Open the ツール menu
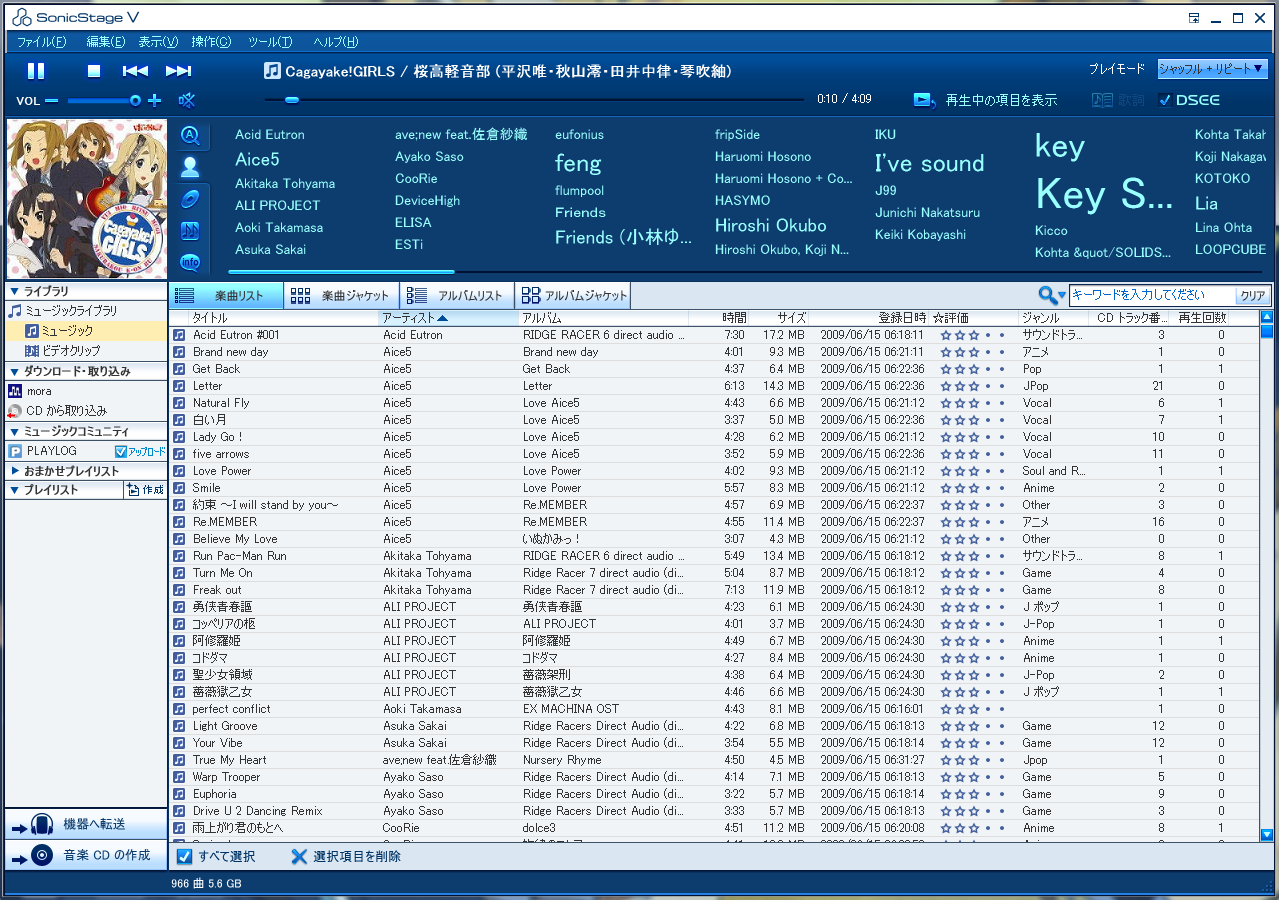The width and height of the screenshot is (1279, 900). [269, 42]
